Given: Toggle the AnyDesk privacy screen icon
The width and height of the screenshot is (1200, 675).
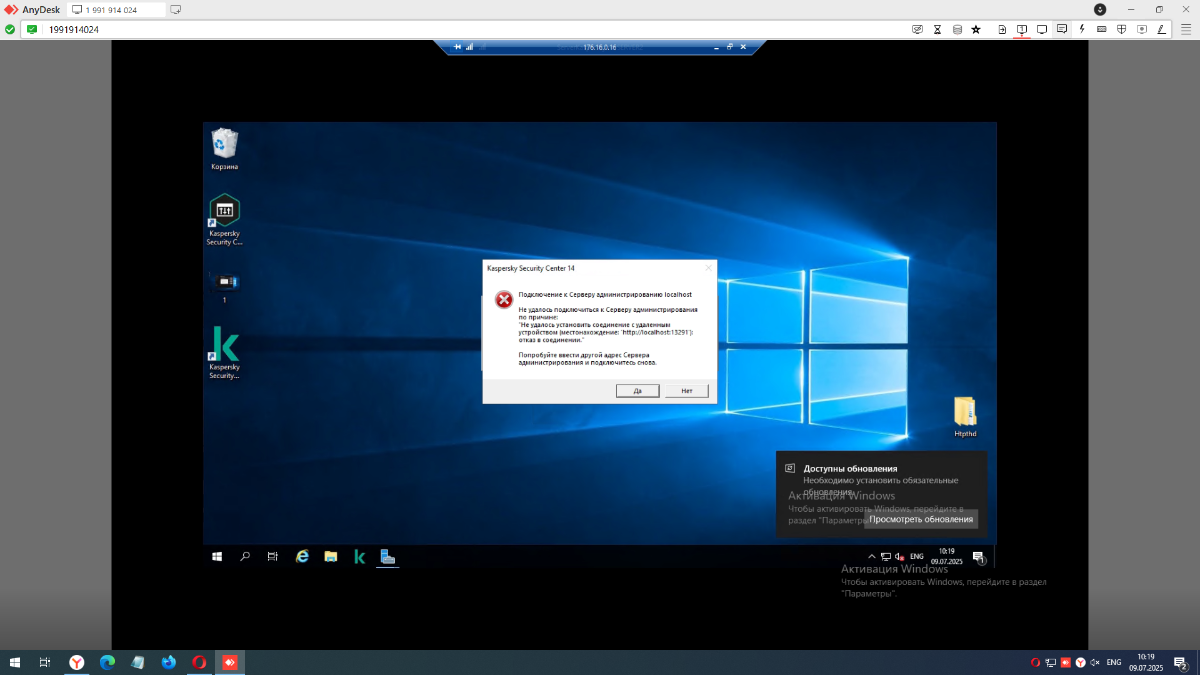Looking at the screenshot, I should (x=917, y=29).
